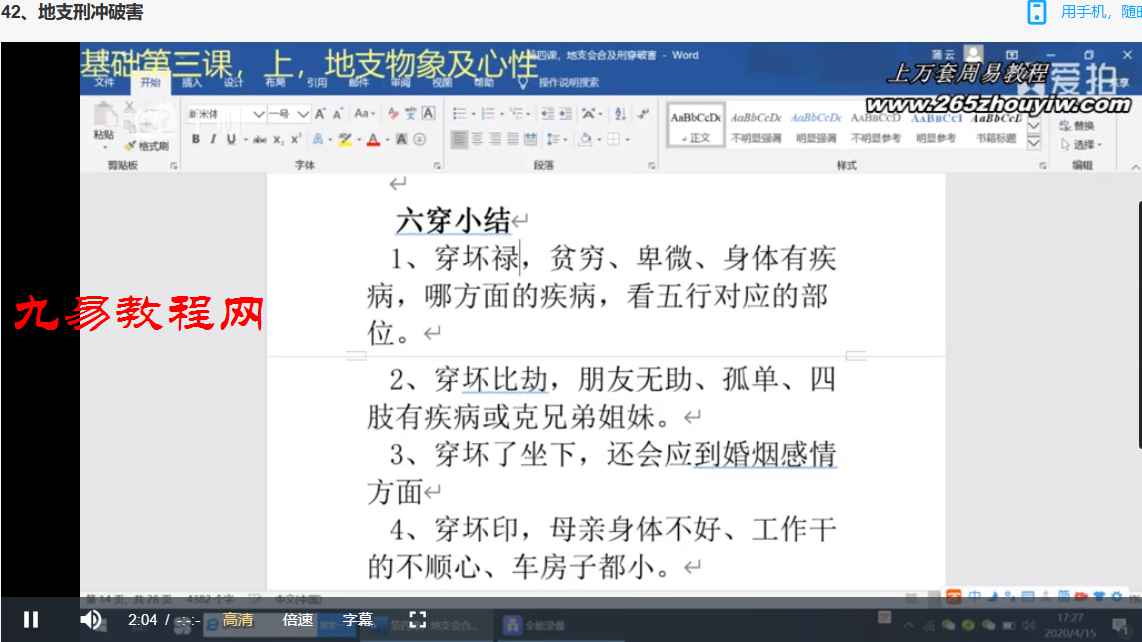
Task: Click the text effects A icon
Action: 318,139
